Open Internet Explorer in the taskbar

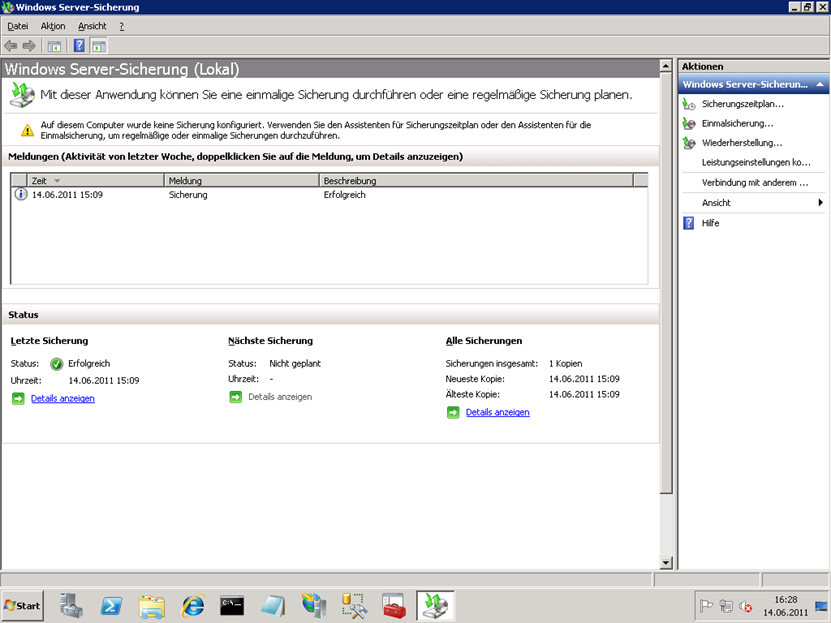pyautogui.click(x=193, y=605)
